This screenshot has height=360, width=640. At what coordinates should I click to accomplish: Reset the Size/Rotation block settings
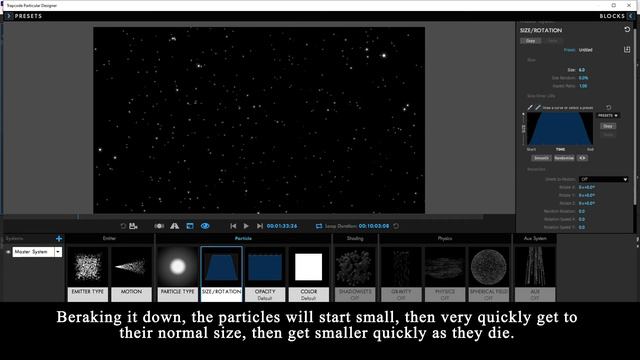(627, 29)
